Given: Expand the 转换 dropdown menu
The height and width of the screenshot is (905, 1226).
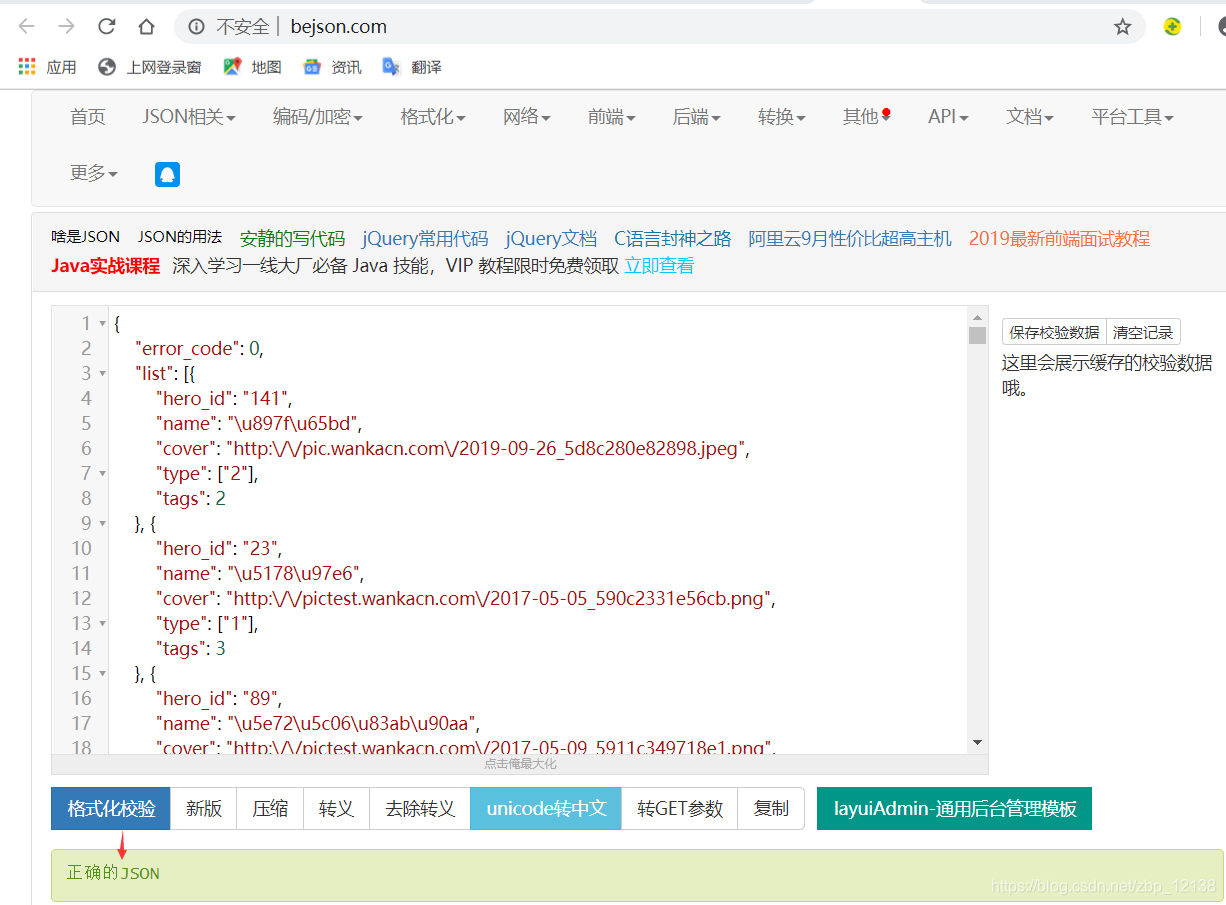Looking at the screenshot, I should coord(782,117).
